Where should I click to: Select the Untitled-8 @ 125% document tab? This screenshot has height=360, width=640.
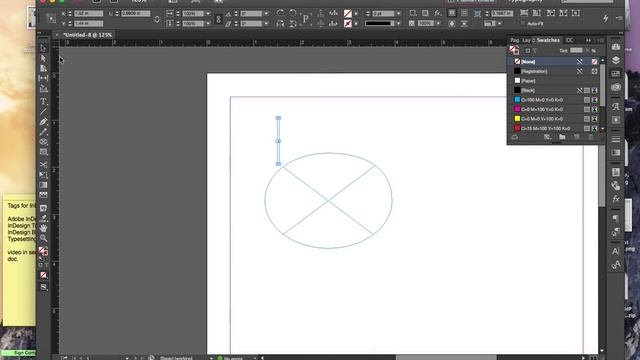87,35
